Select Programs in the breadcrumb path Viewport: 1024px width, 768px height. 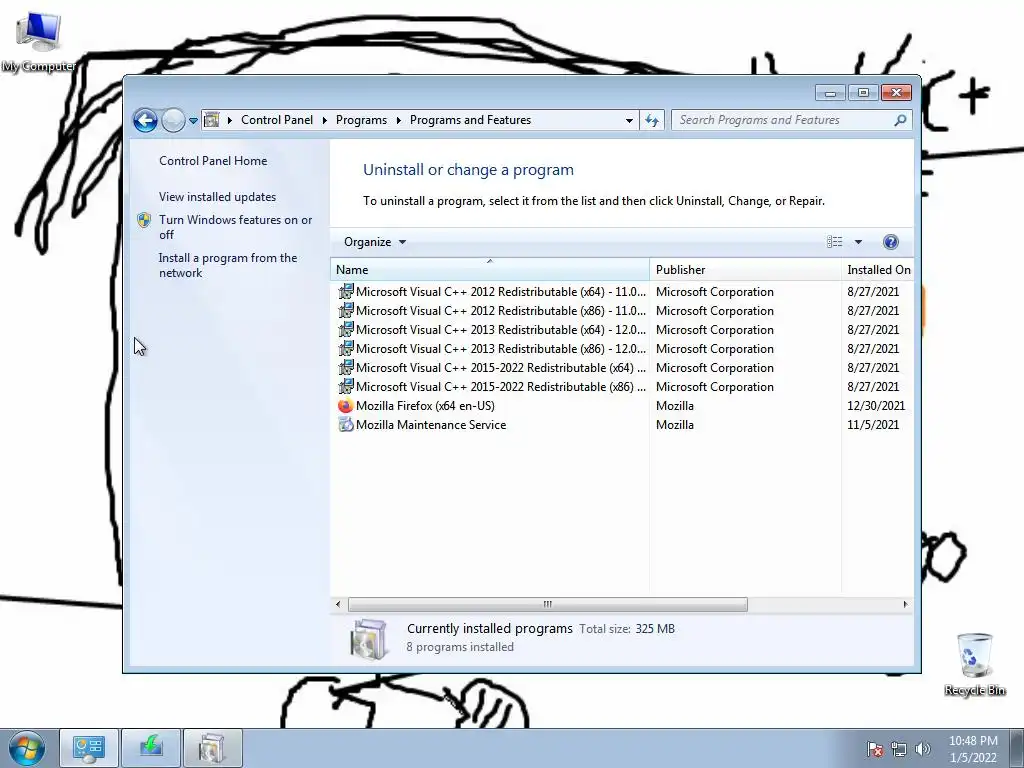(x=361, y=120)
